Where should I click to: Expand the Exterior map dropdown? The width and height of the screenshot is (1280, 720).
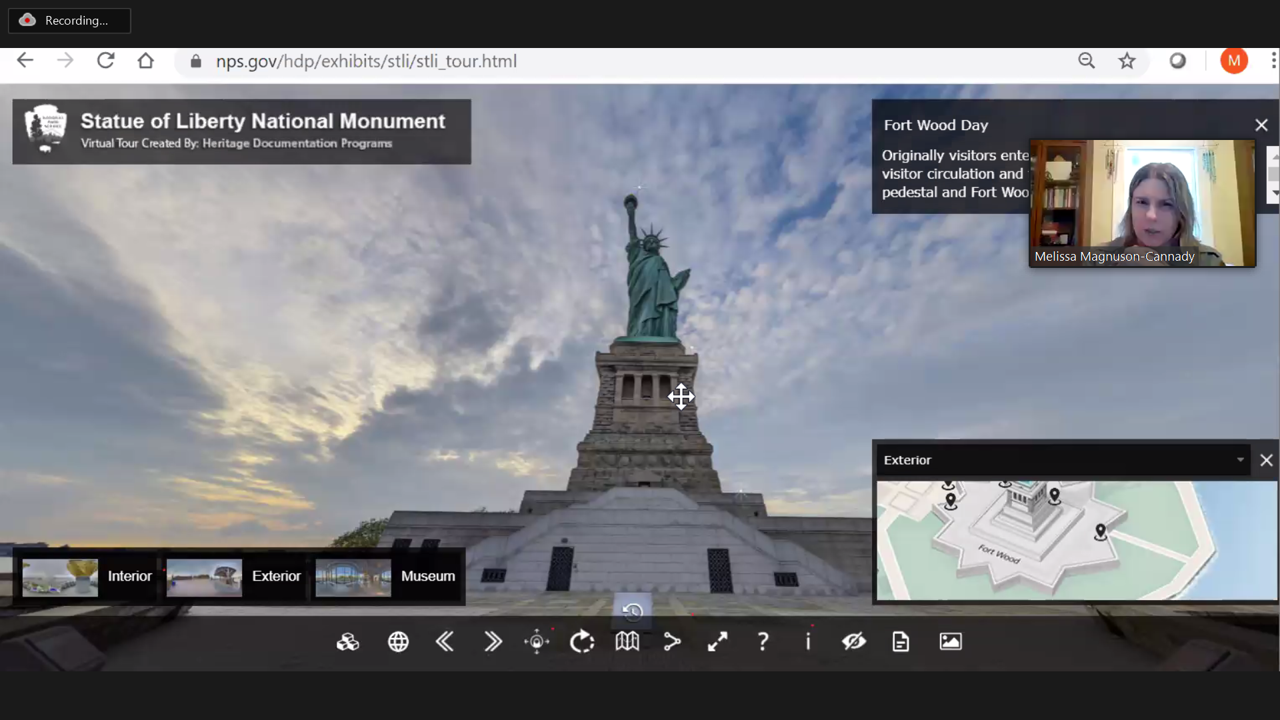[1240, 460]
